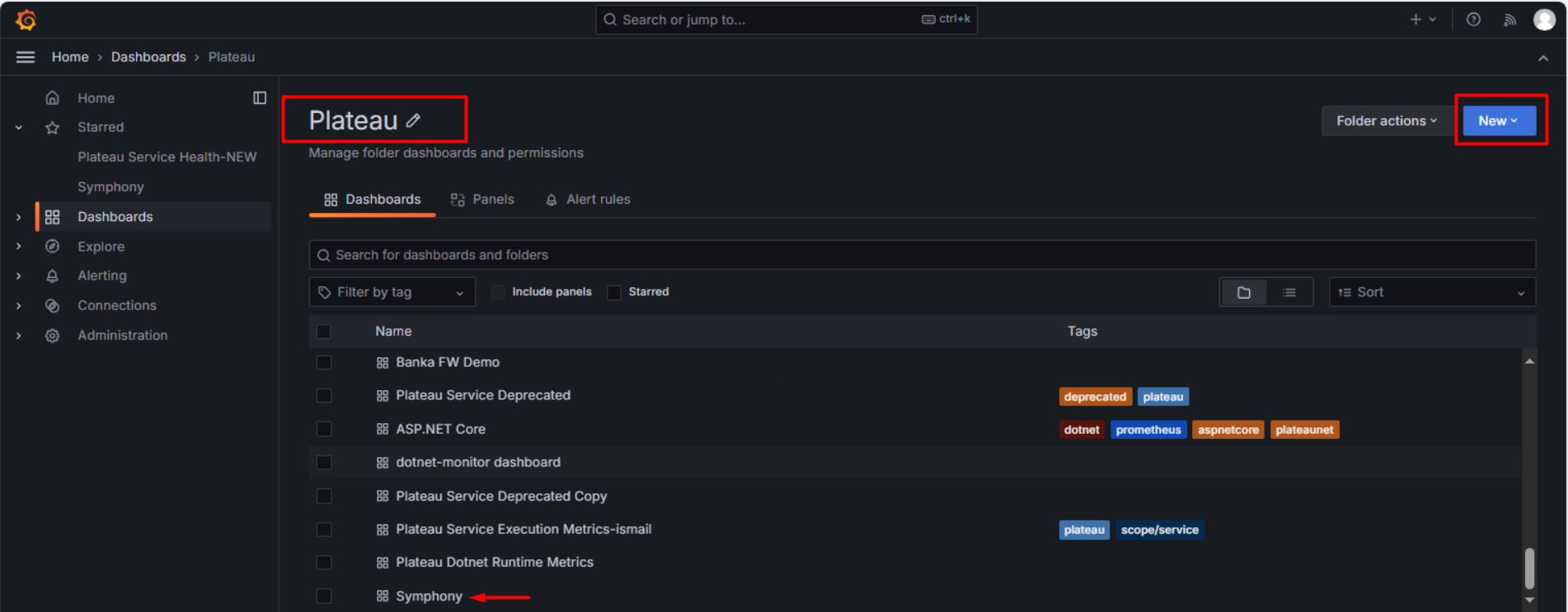Select the Dashboards tab

pos(372,200)
